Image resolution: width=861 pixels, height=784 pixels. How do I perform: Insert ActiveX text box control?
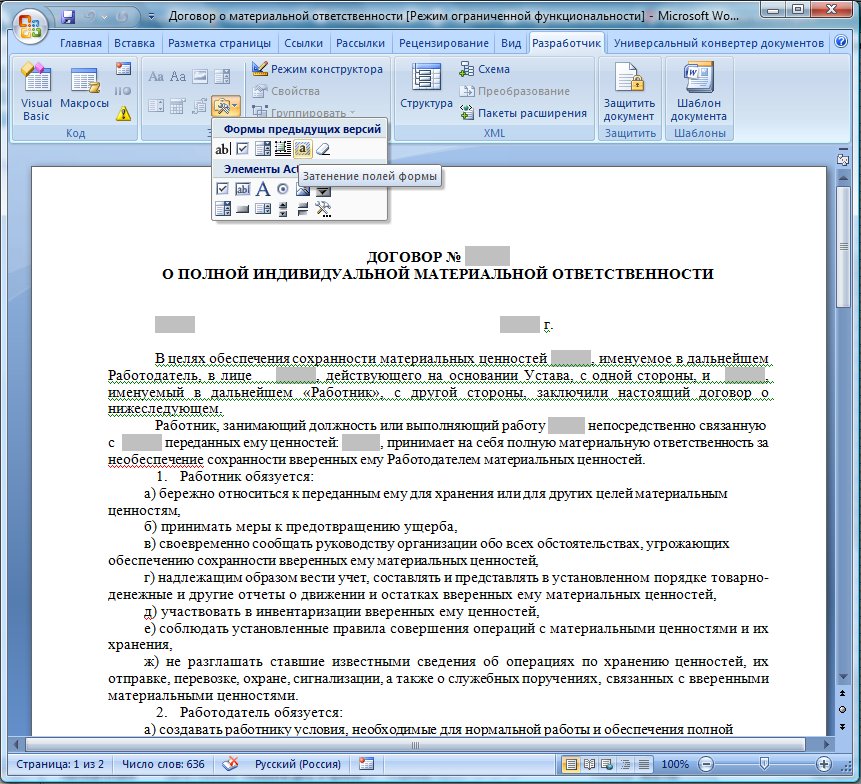[x=242, y=189]
